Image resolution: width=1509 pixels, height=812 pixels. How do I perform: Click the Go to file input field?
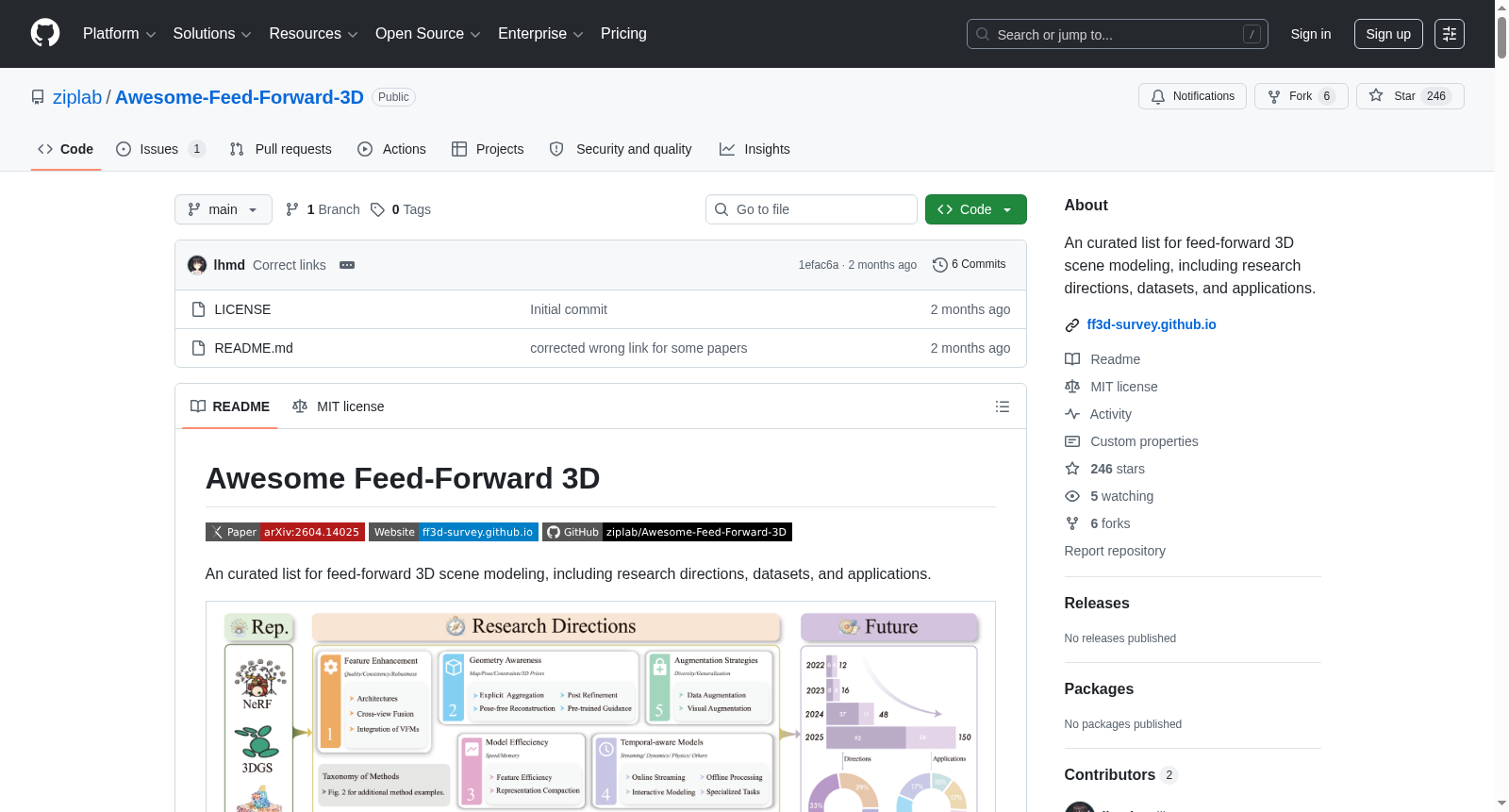pos(811,209)
